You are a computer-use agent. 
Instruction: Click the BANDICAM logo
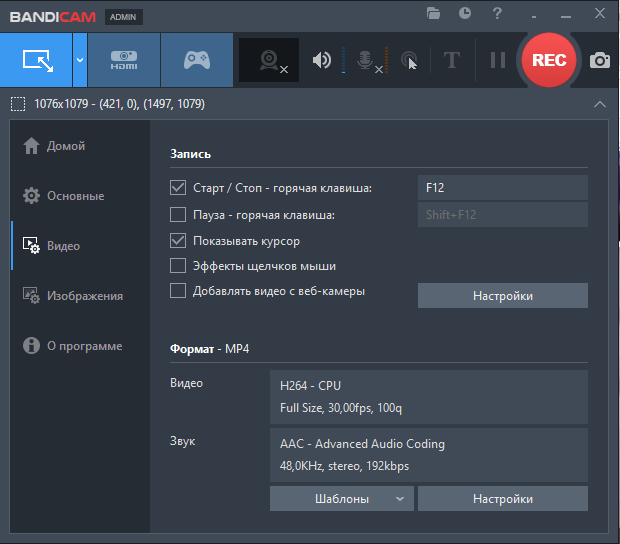pos(53,17)
